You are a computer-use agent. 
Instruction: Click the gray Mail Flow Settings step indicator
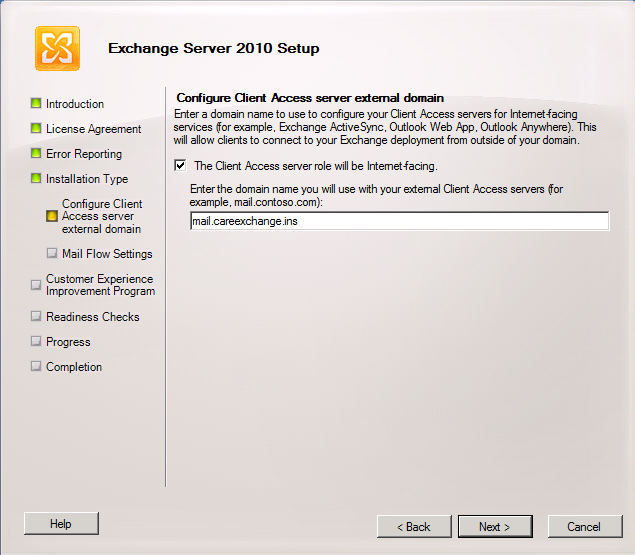[x=52, y=253]
